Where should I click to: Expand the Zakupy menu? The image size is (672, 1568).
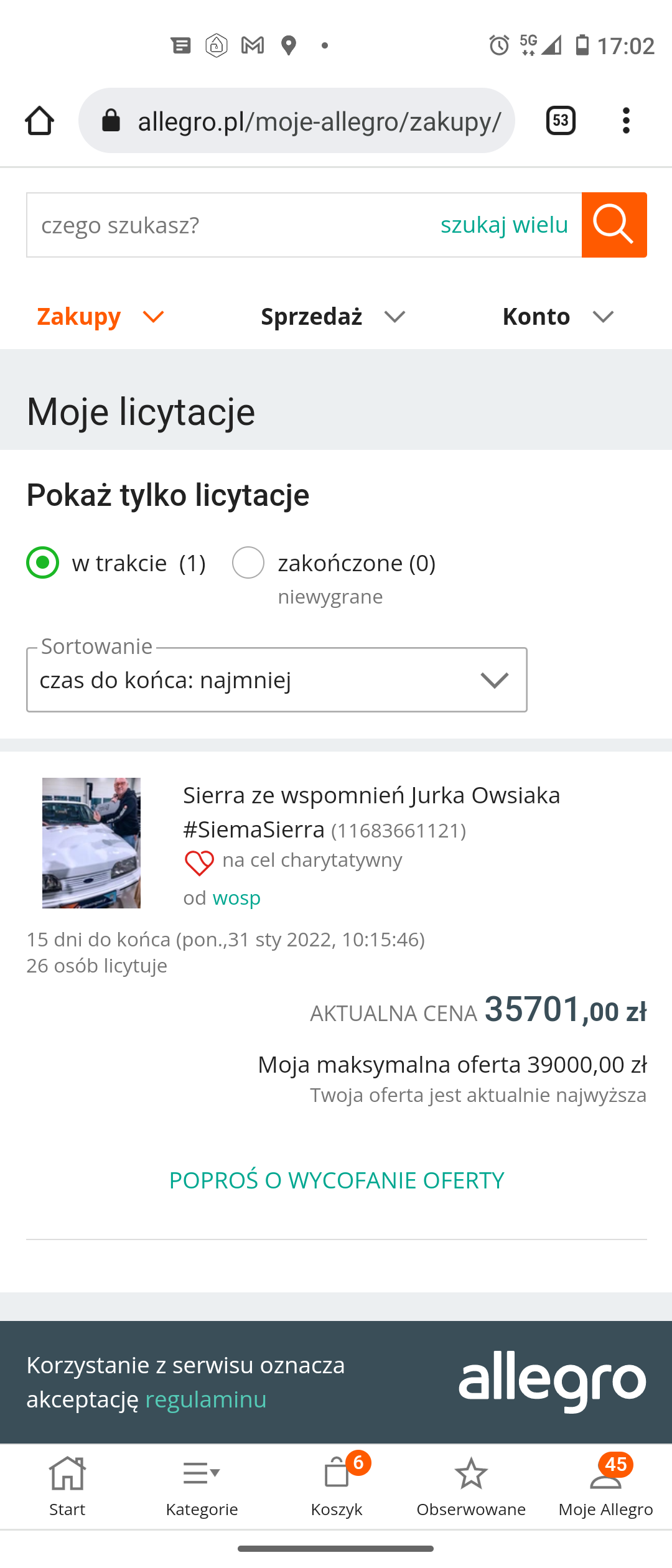point(100,317)
